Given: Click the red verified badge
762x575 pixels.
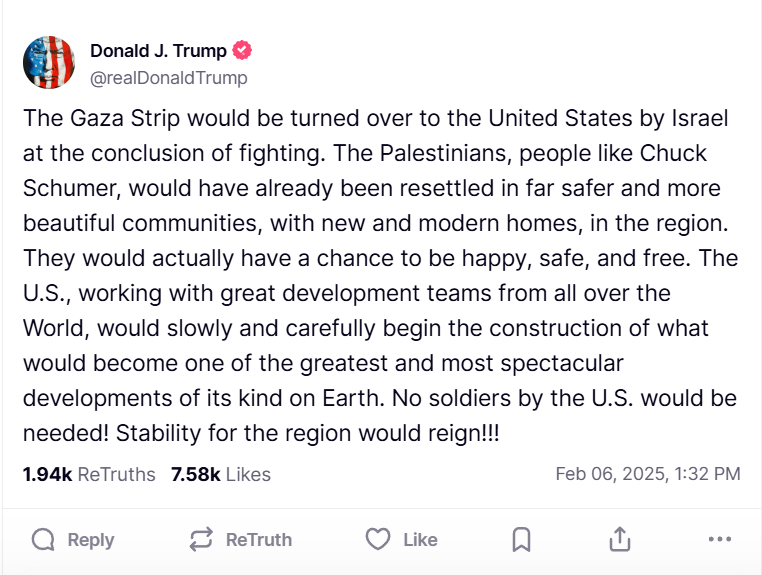Looking at the screenshot, I should [x=242, y=51].
